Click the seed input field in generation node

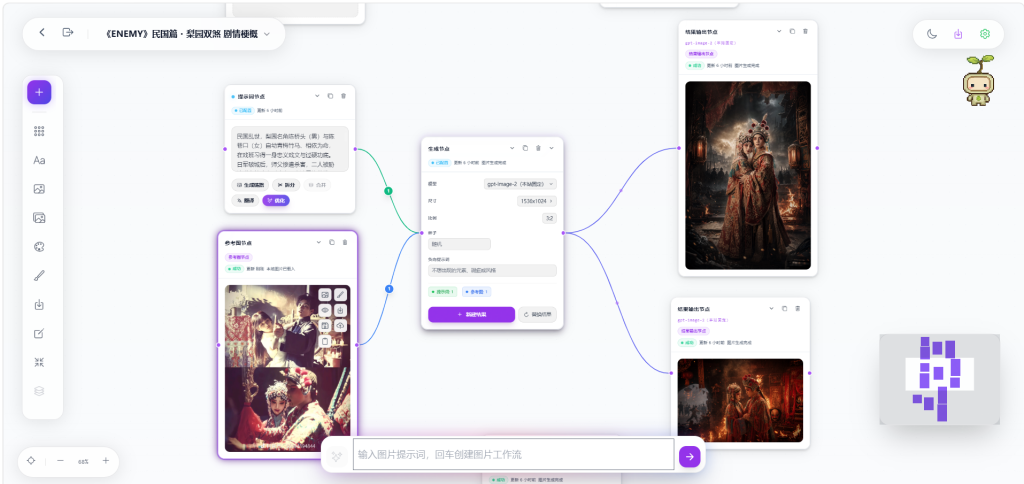[459, 244]
